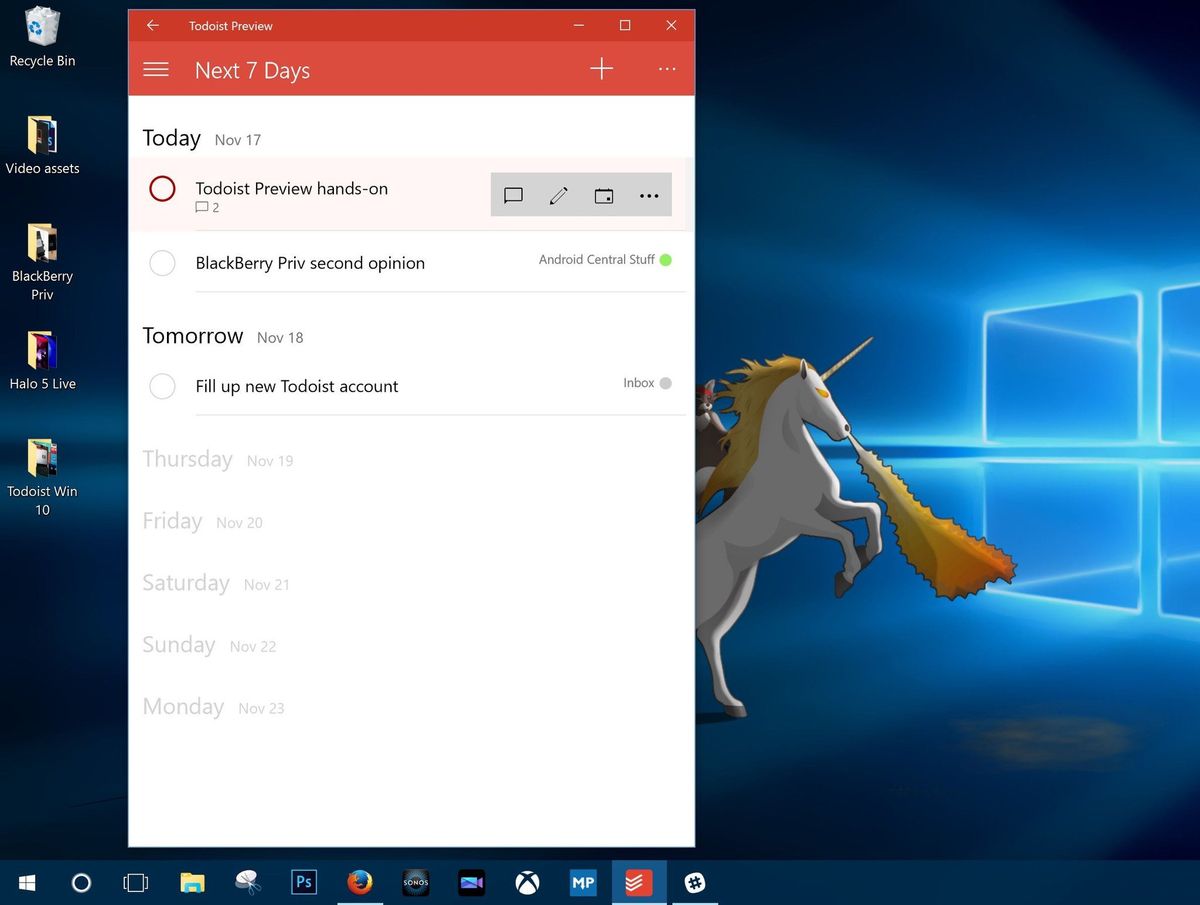Open the Windows Start menu
The image size is (1200, 905).
(26, 882)
